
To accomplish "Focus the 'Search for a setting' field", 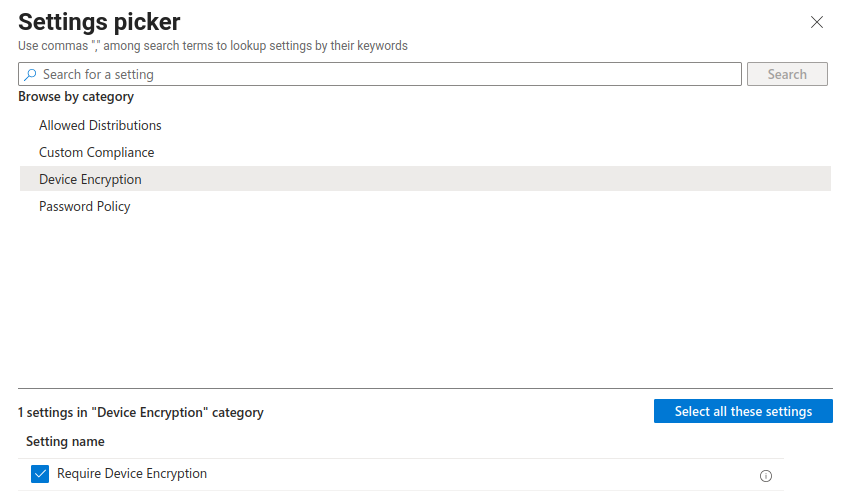I will 380,75.
